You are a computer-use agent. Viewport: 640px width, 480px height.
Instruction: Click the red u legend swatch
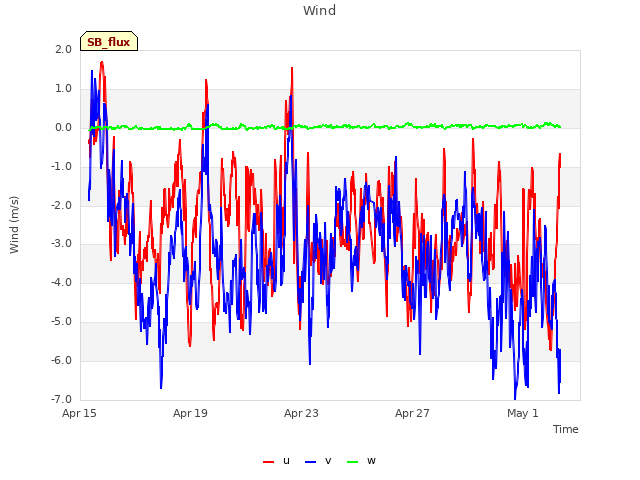pos(268,462)
